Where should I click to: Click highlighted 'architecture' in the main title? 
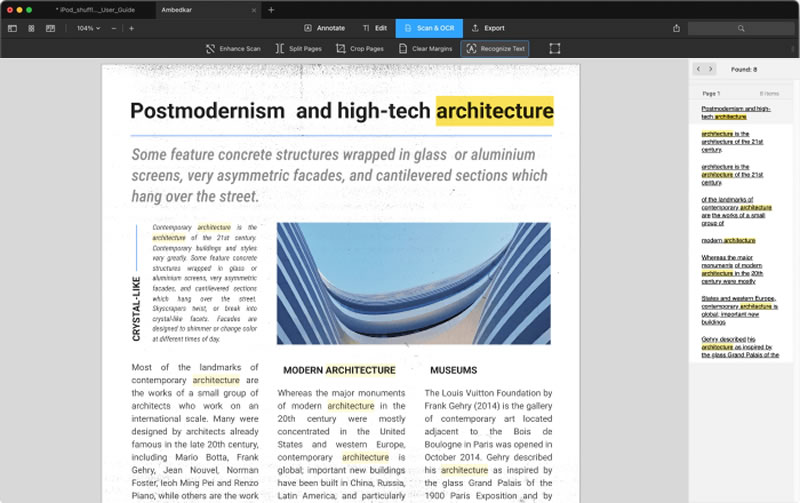[x=494, y=111]
